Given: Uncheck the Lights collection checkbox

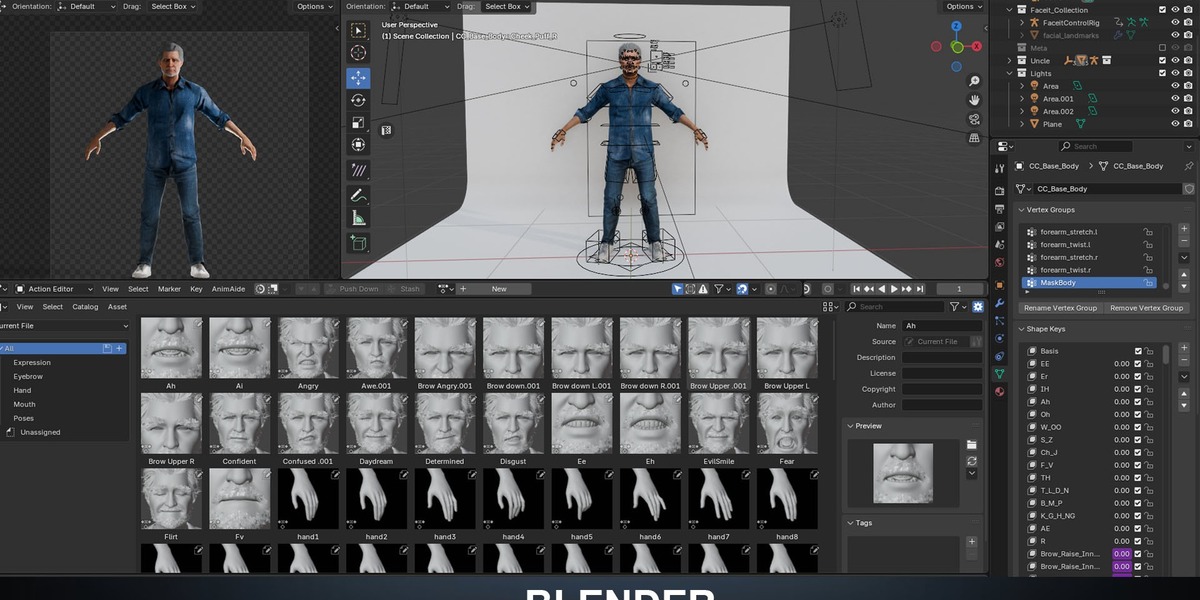Looking at the screenshot, I should [1162, 73].
